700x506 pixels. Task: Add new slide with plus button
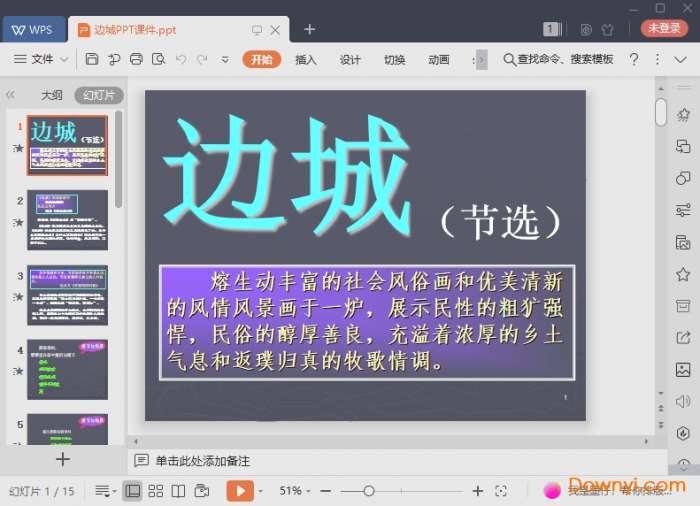click(63, 459)
